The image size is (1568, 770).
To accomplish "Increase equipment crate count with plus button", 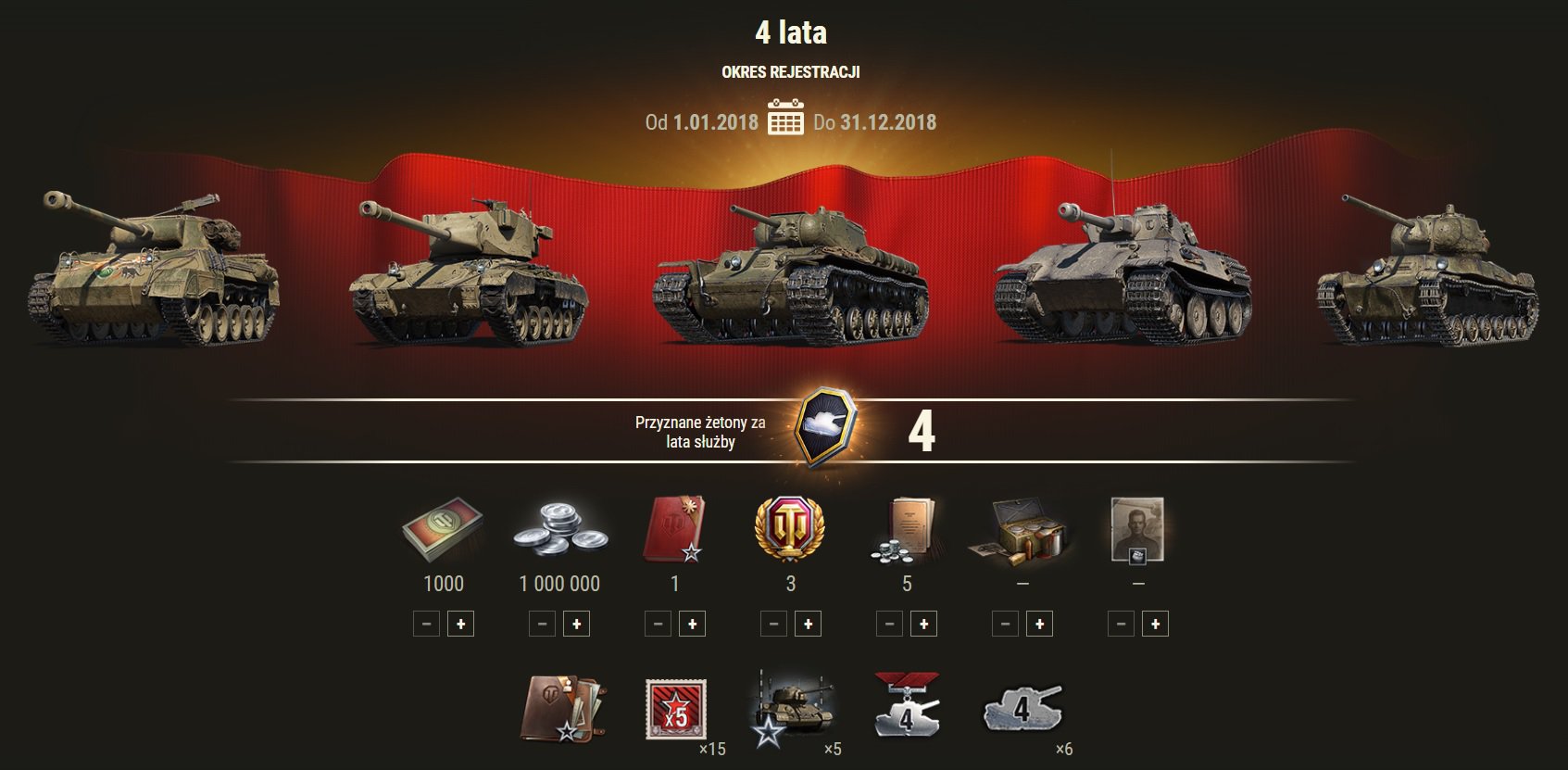I will [1039, 625].
